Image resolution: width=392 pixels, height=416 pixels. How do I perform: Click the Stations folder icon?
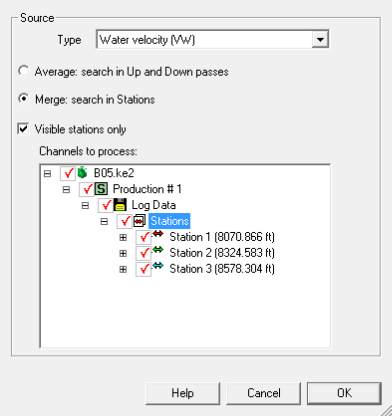pyautogui.click(x=139, y=221)
